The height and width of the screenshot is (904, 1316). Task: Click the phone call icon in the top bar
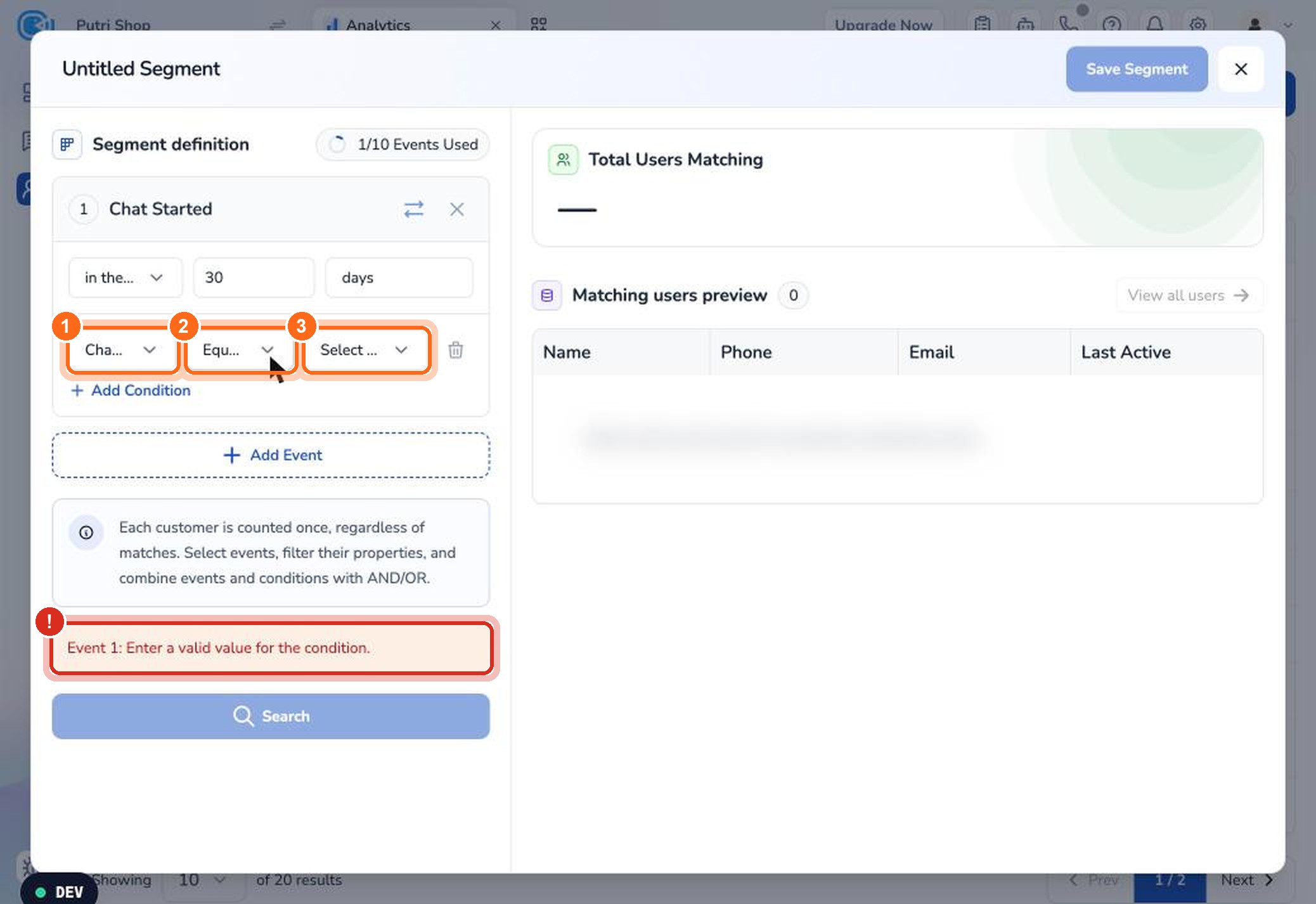pos(1068,24)
